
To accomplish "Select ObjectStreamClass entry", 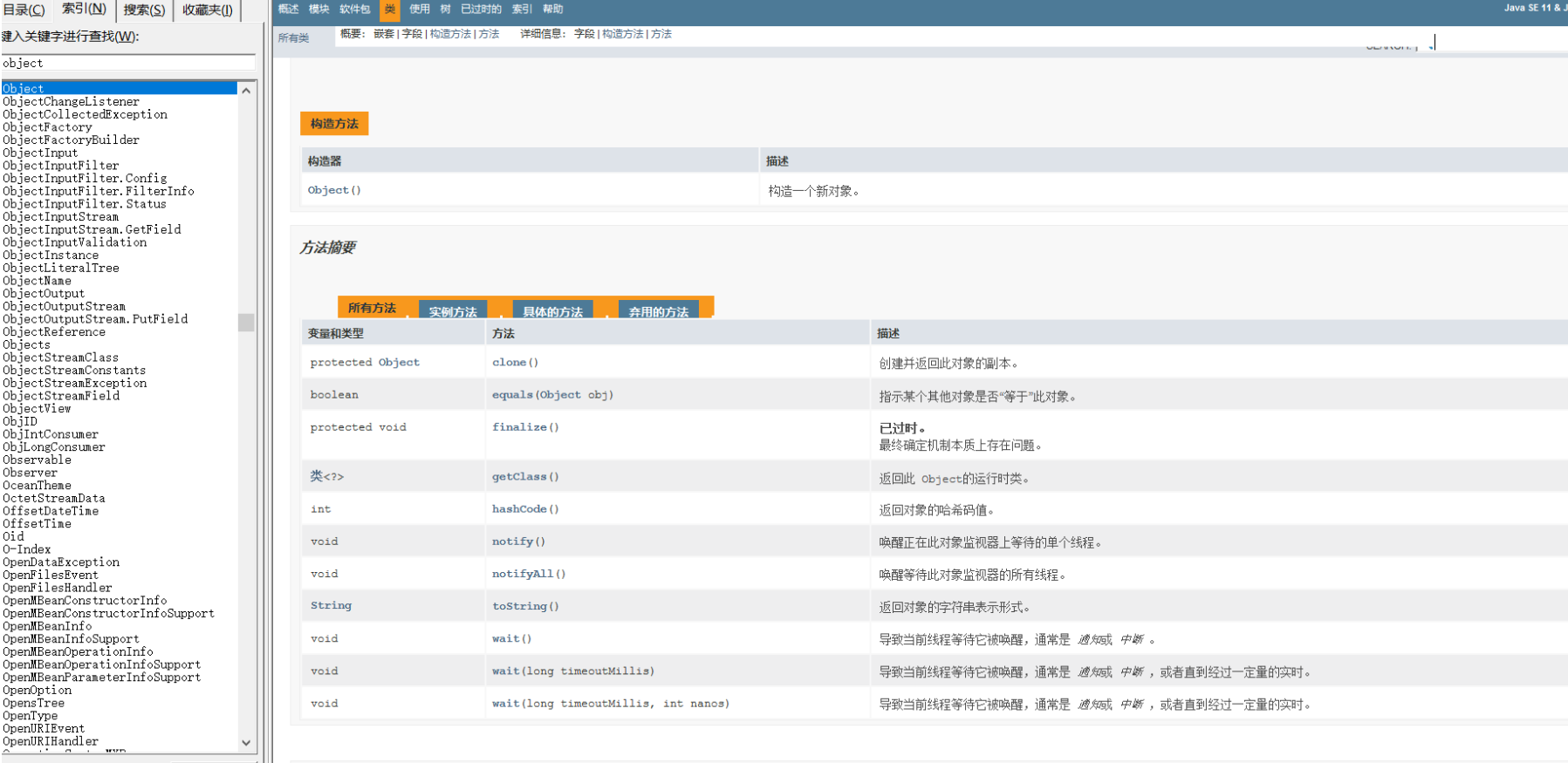I will tap(60, 358).
